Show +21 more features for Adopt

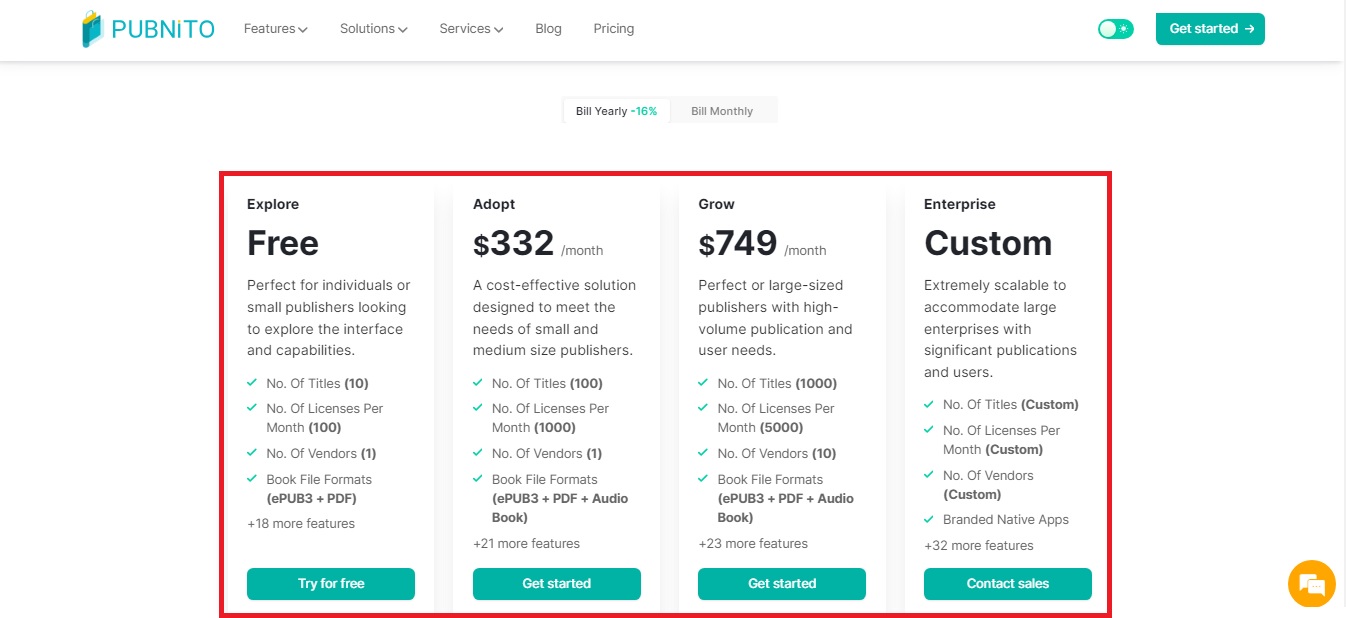(x=526, y=543)
